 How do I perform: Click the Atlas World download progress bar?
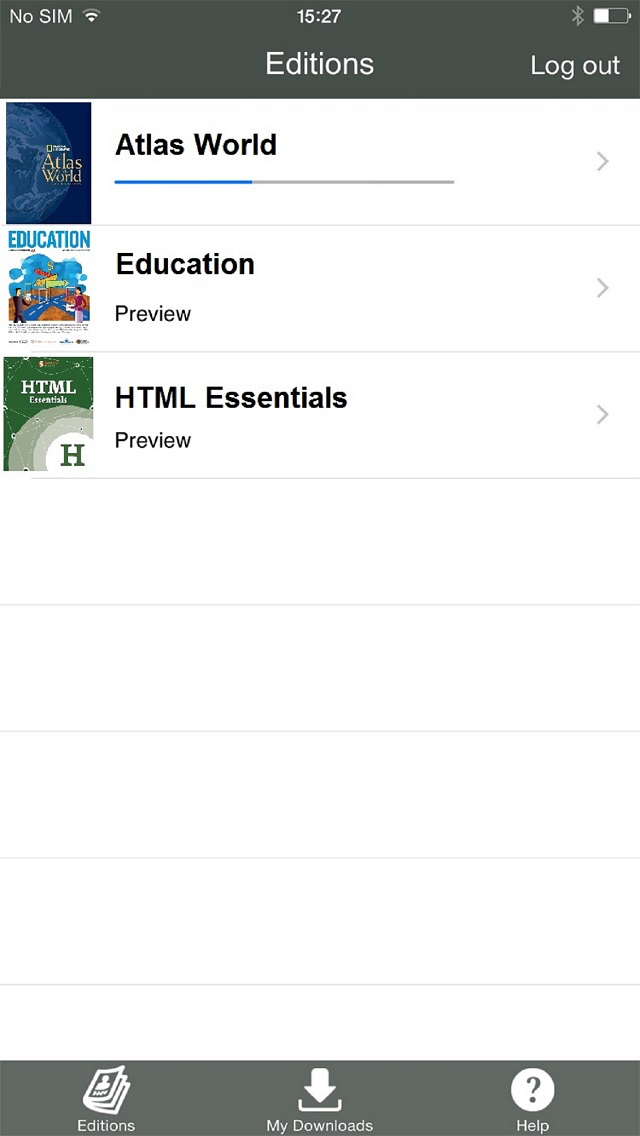(x=284, y=182)
